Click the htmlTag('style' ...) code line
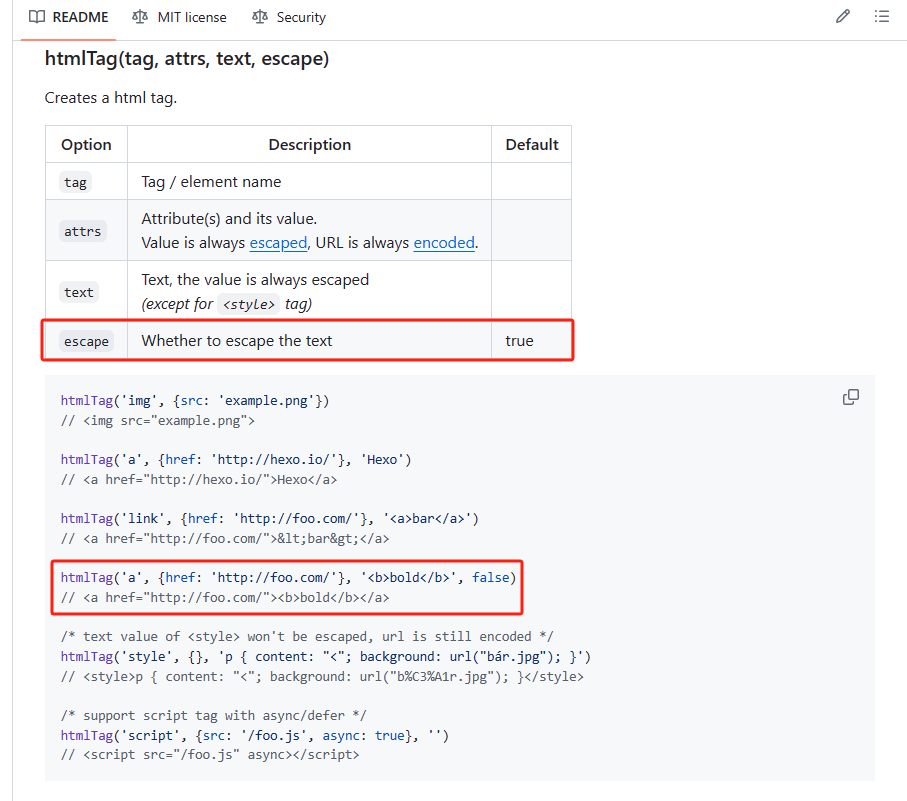This screenshot has width=907, height=801. pyautogui.click(x=326, y=656)
